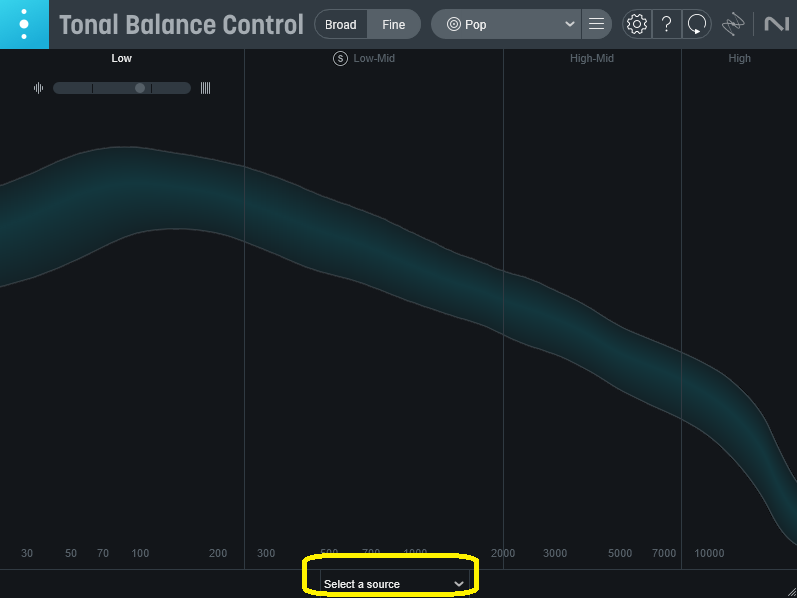This screenshot has width=797, height=598.
Task: Open settings with the gear icon
Action: pos(637,24)
